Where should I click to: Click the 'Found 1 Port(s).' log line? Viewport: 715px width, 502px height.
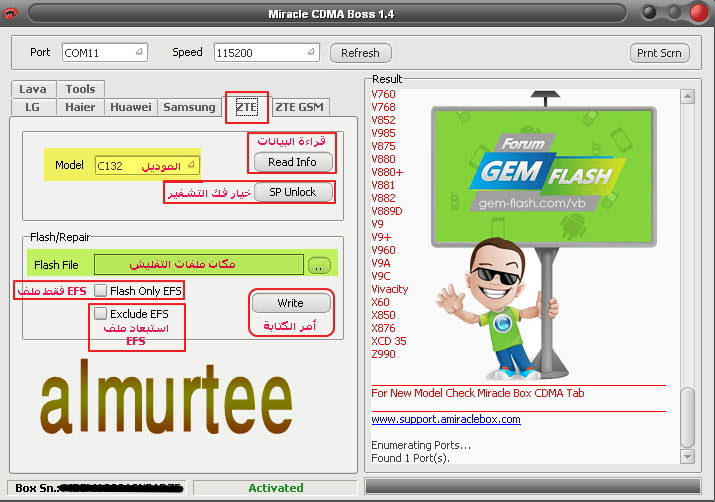coord(410,458)
